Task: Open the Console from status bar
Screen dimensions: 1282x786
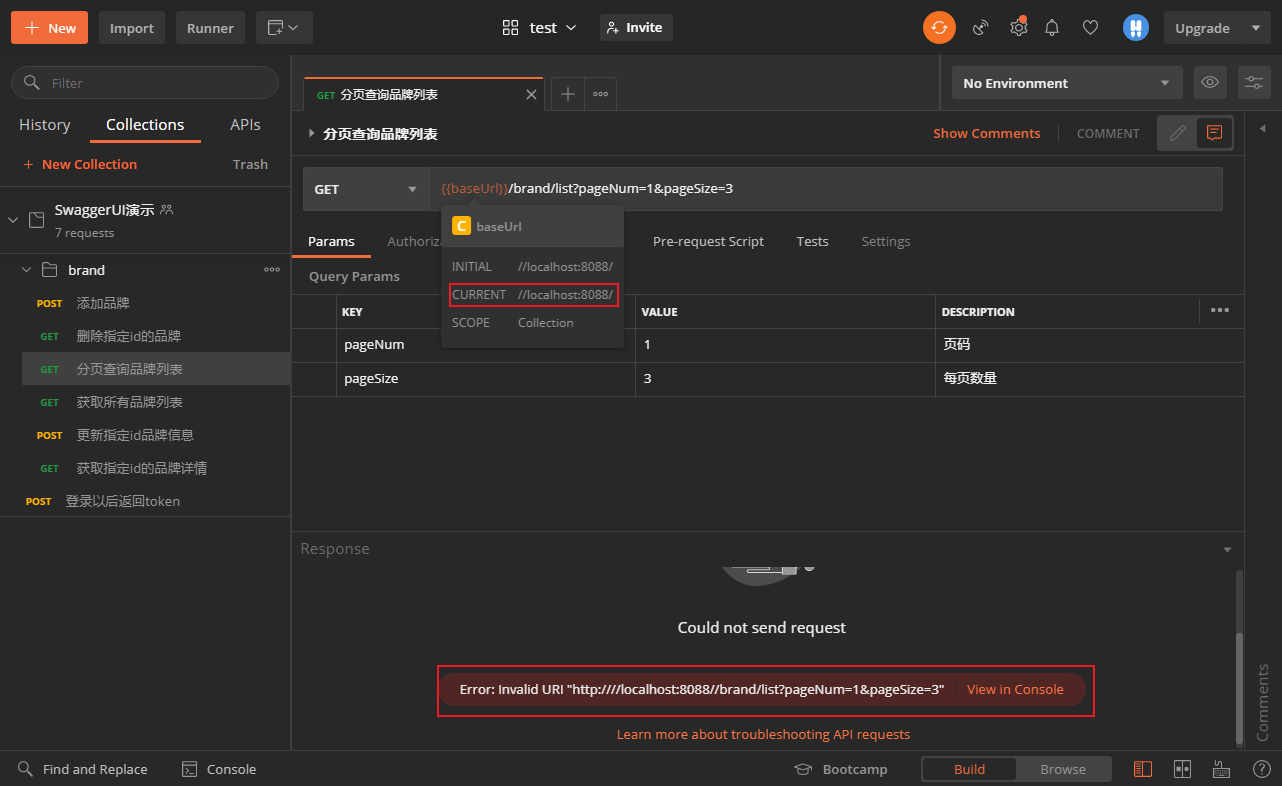Action: point(219,769)
